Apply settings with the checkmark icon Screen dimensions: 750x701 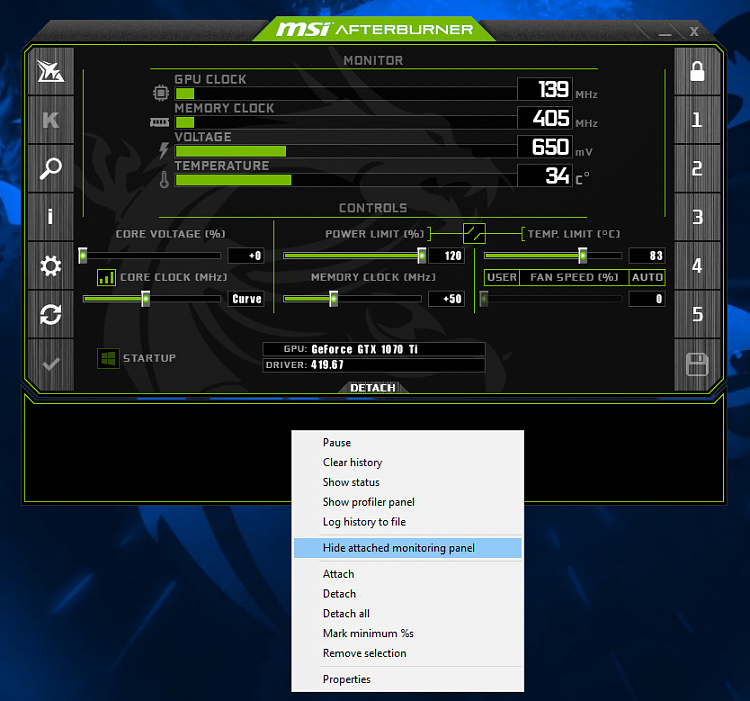51,364
